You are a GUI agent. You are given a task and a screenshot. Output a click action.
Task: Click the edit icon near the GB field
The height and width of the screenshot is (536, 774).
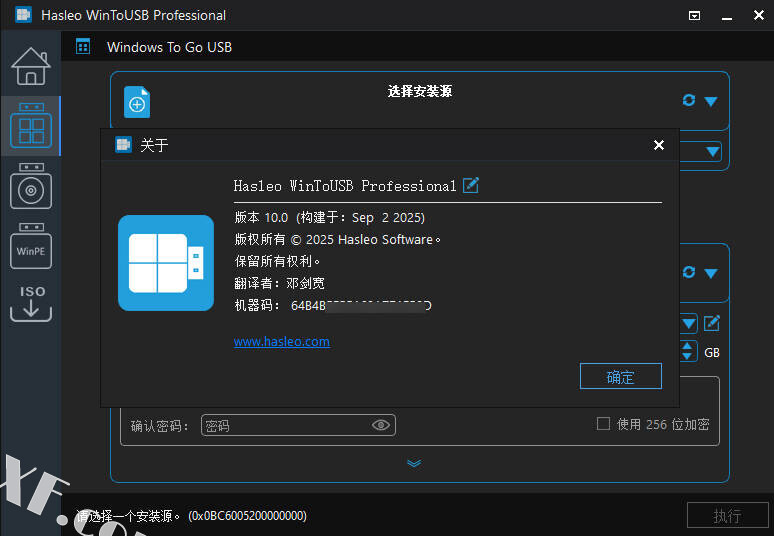point(712,323)
